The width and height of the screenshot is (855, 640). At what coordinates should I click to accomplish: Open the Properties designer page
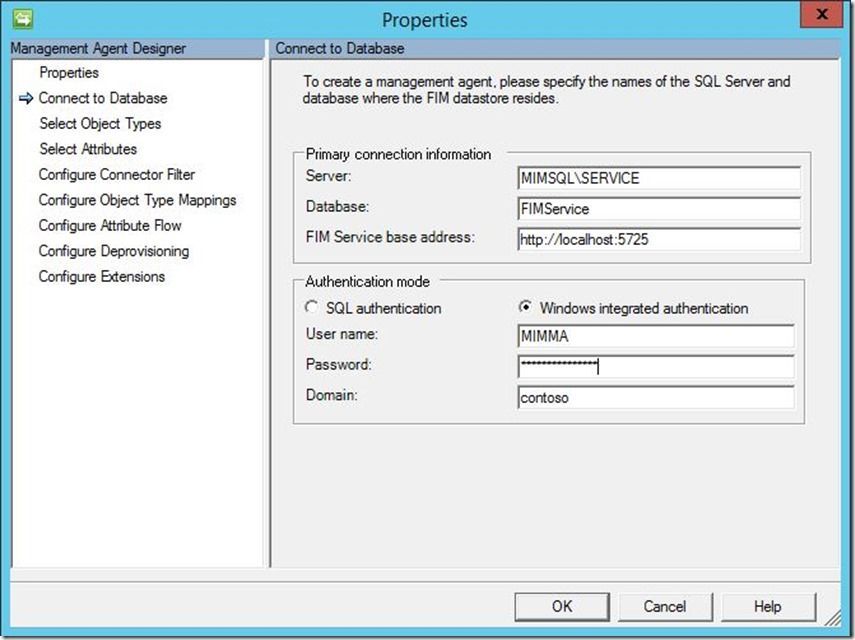pos(69,73)
